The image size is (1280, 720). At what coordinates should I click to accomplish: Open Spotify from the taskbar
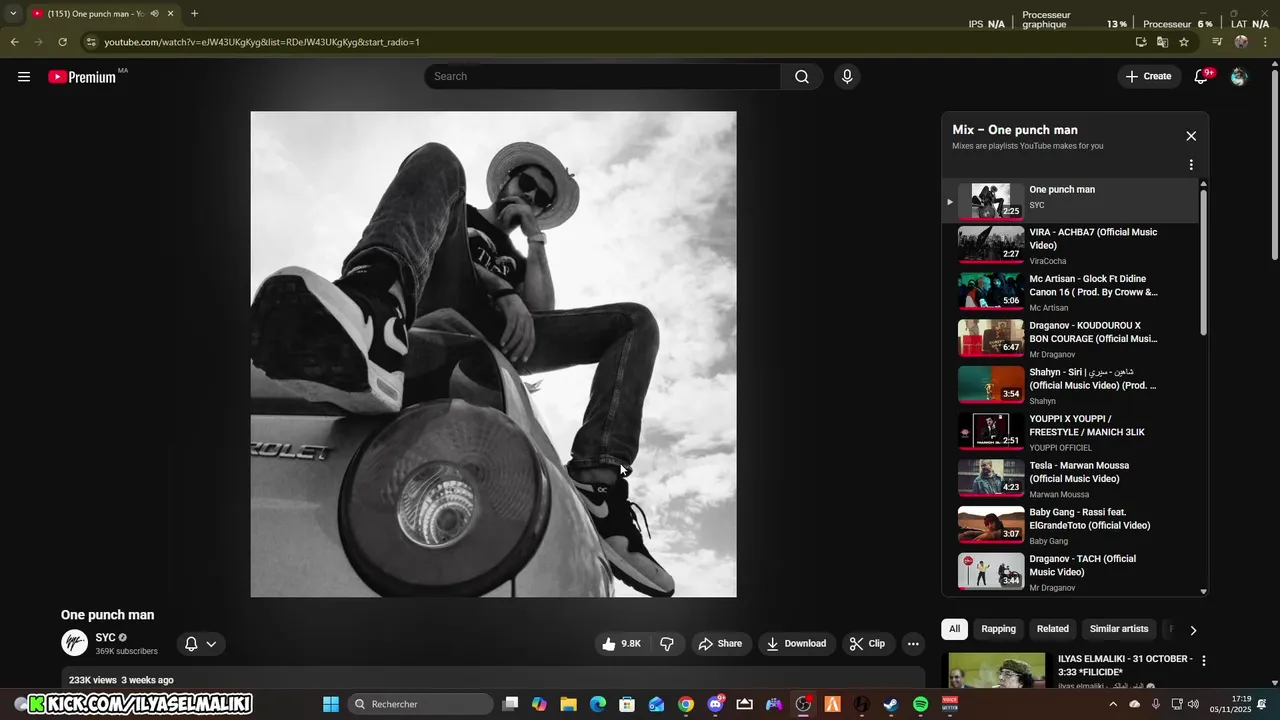(x=920, y=704)
